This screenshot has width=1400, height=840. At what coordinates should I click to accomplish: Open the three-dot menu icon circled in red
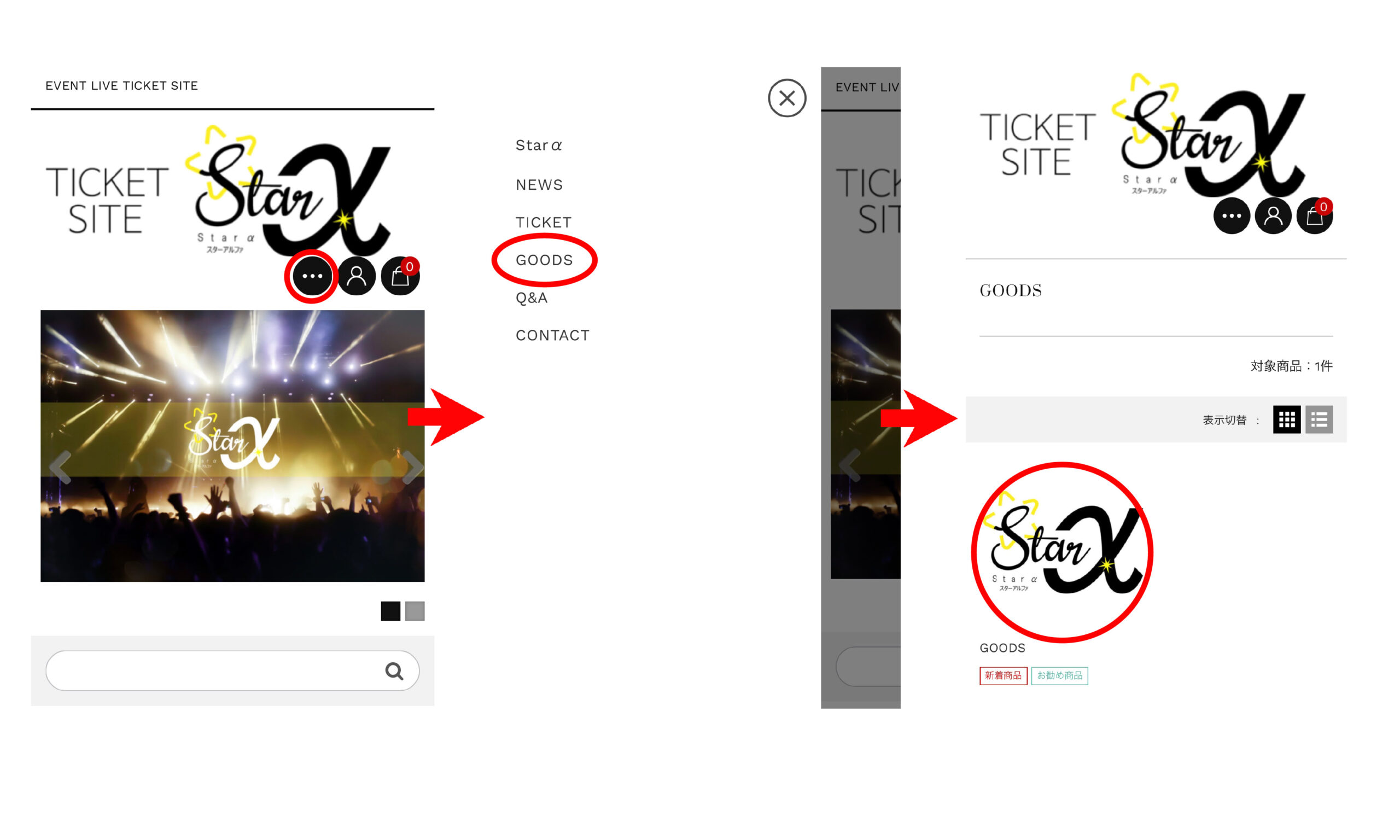point(312,276)
